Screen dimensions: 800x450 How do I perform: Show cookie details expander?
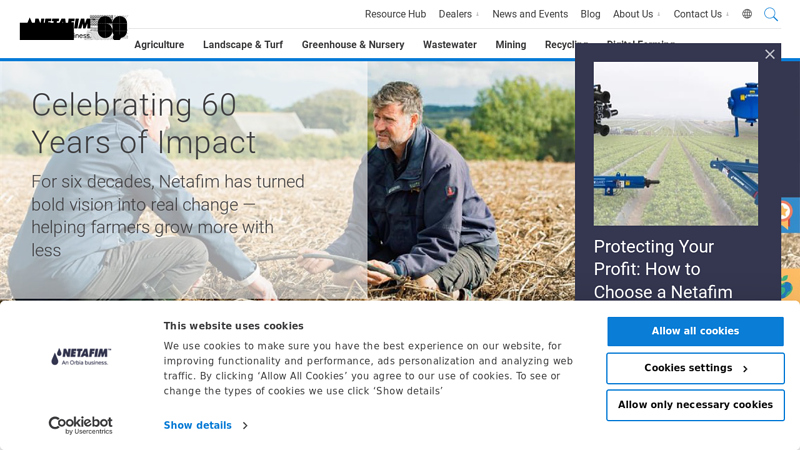206,426
